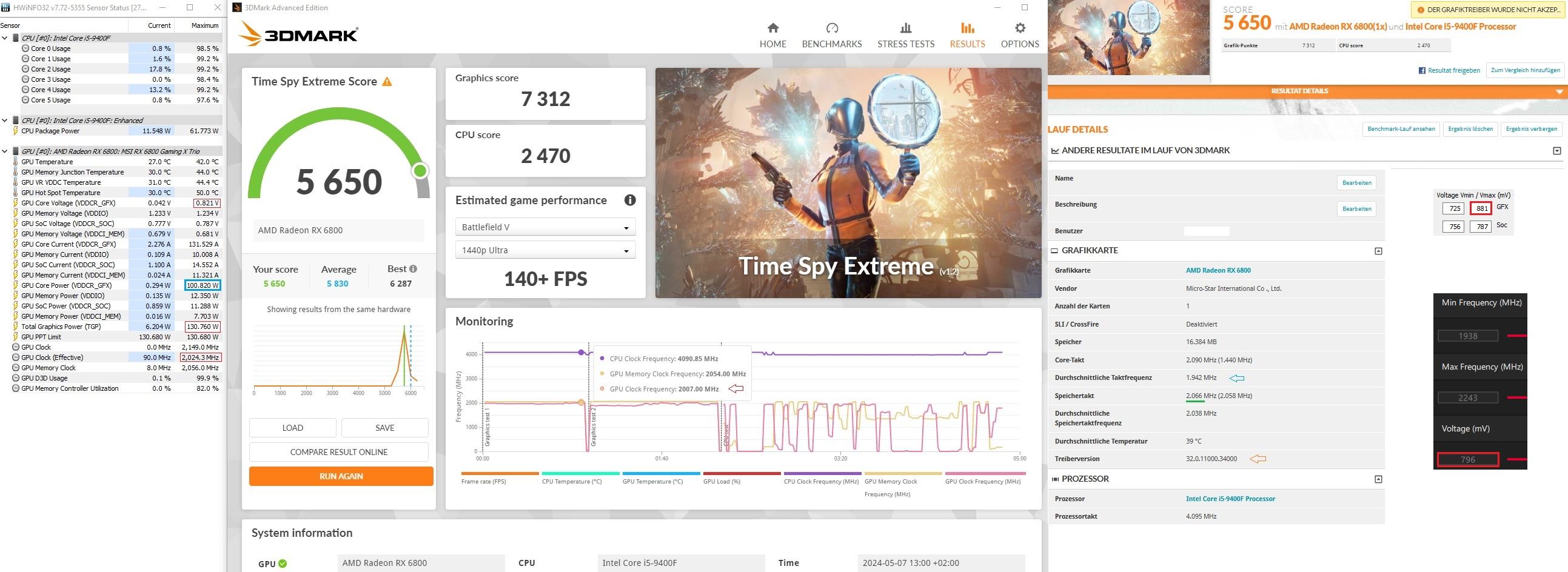This screenshot has height=572, width=1568.
Task: Click Zum Vergleich hinzufügen button
Action: [x=1525, y=70]
